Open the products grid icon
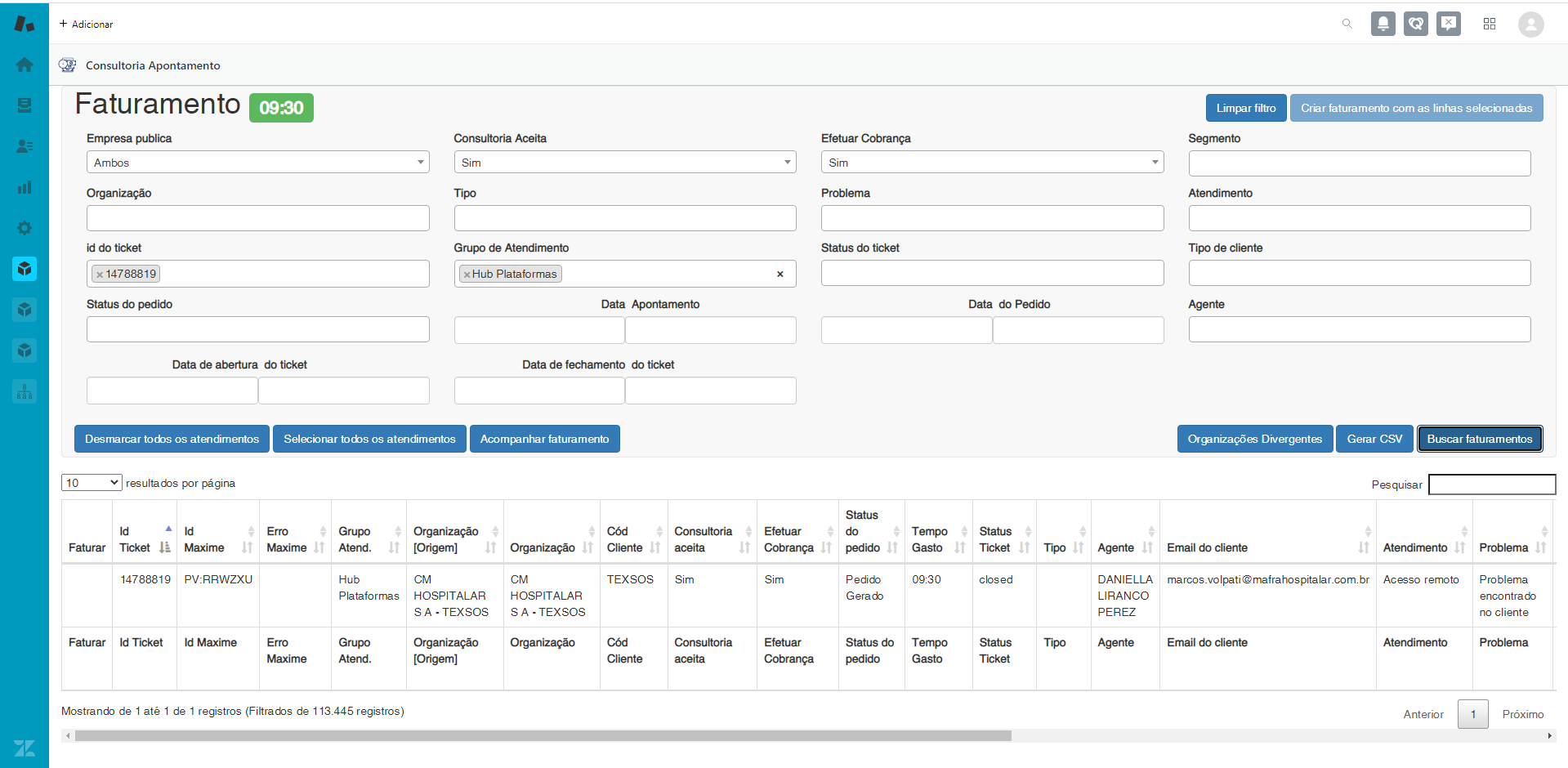 pos(1490,24)
